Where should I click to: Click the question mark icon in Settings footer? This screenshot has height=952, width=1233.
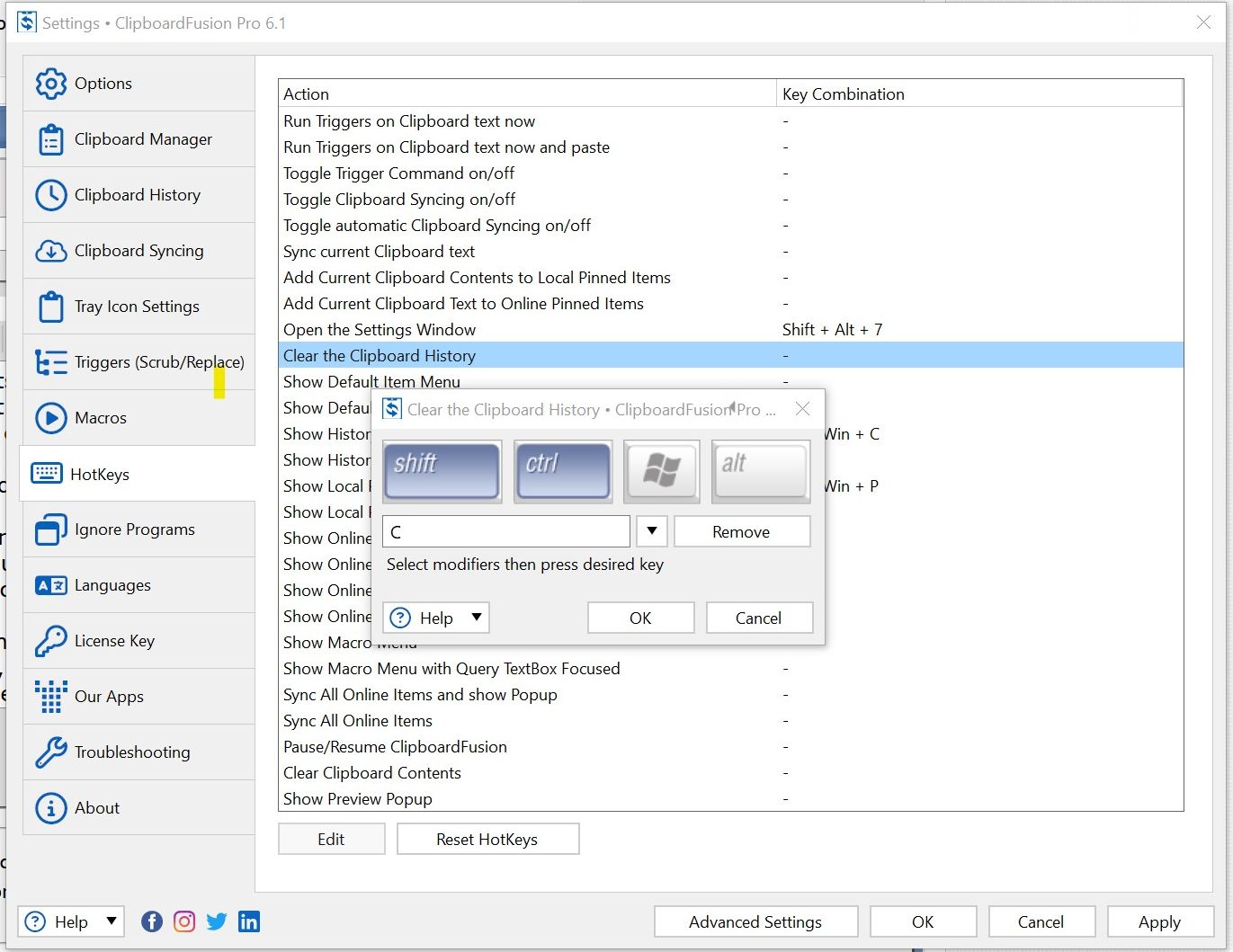click(36, 921)
